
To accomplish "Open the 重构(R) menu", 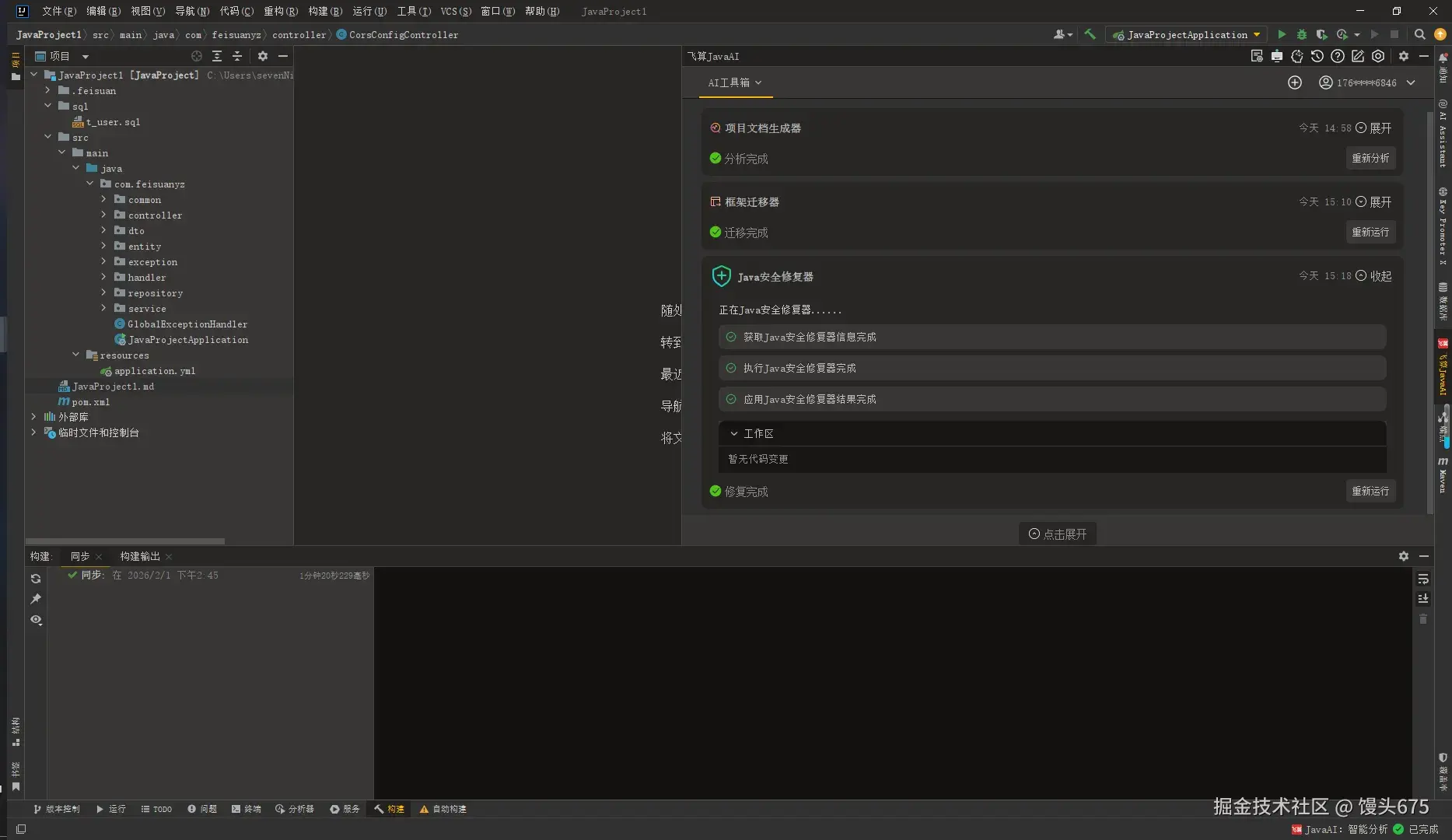I will point(281,11).
